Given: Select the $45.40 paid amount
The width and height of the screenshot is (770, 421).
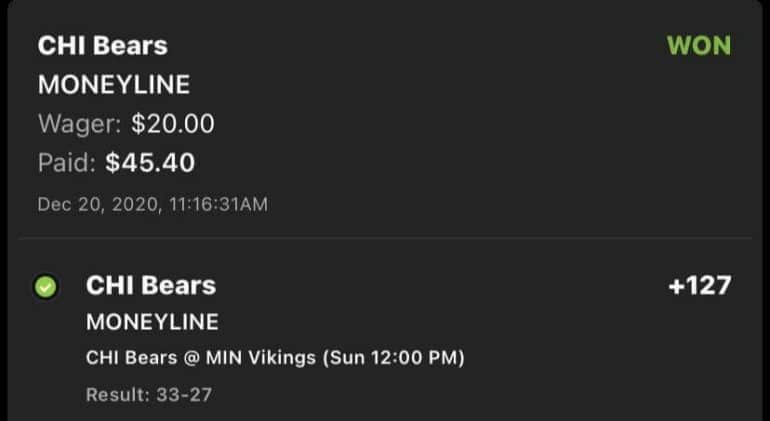Looking at the screenshot, I should click(150, 163).
